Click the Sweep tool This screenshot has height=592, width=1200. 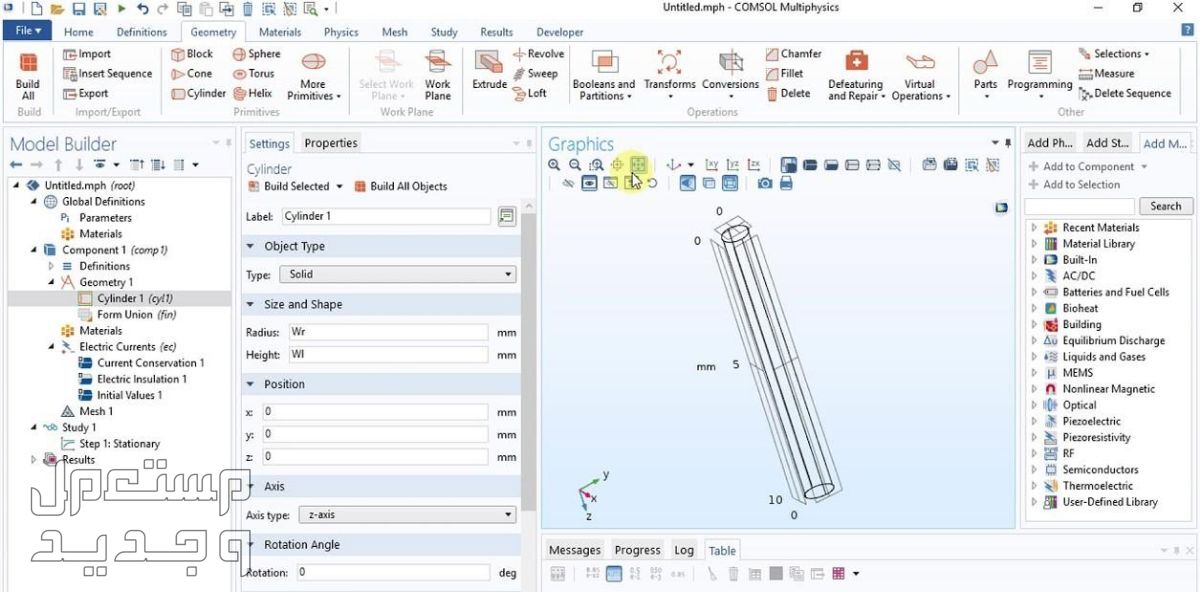[535, 74]
